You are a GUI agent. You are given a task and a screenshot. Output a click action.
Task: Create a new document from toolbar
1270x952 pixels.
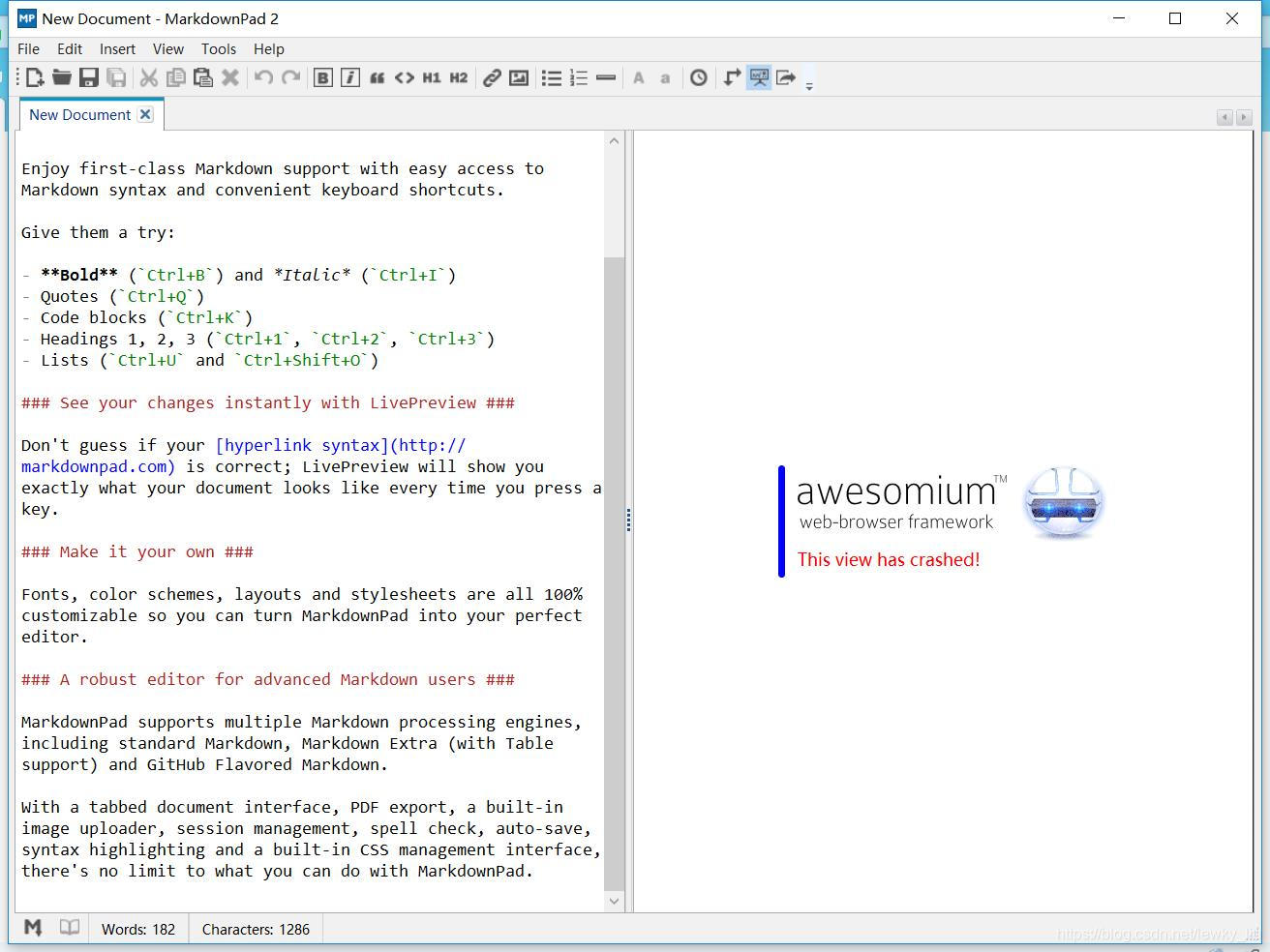tap(35, 78)
